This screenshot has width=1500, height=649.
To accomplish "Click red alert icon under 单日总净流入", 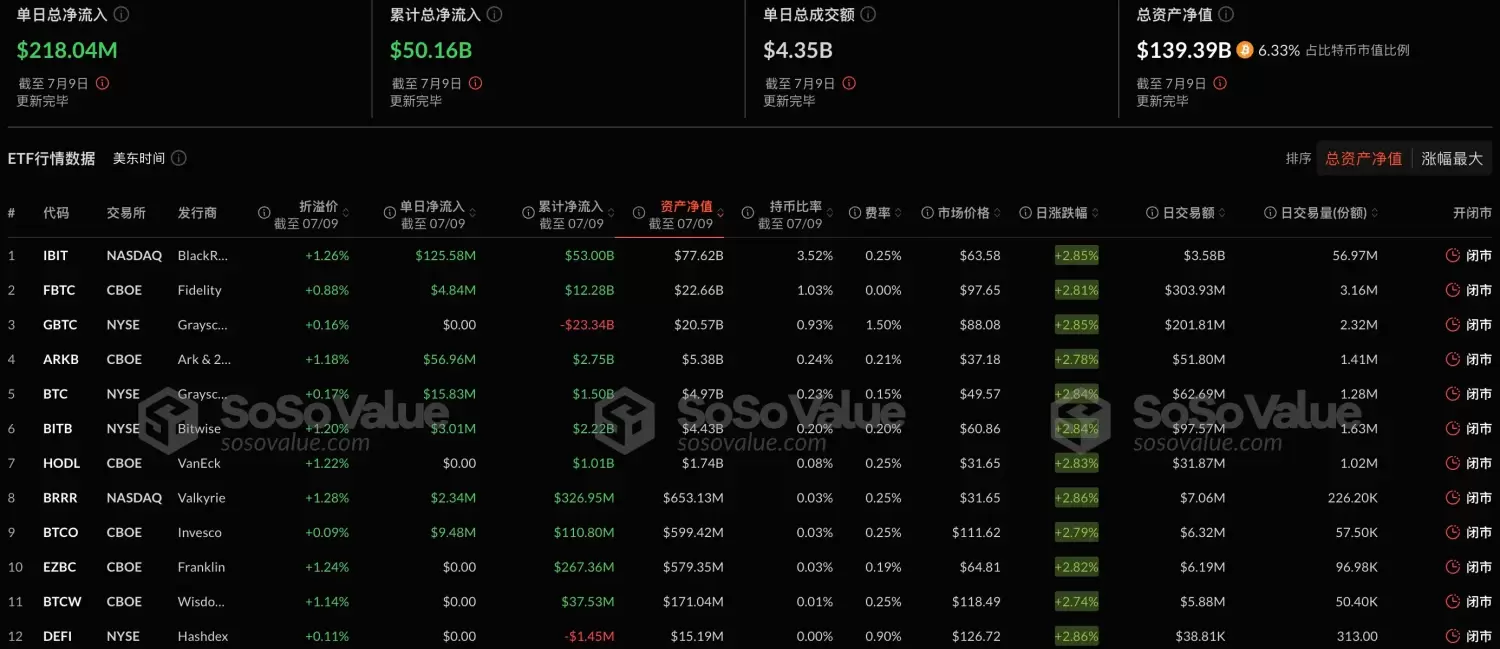I will click(x=102, y=84).
